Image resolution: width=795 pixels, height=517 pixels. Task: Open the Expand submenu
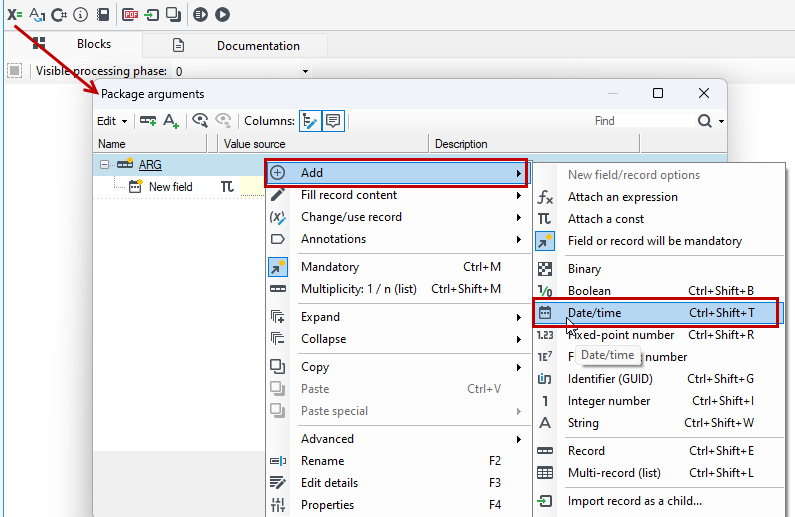click(396, 317)
